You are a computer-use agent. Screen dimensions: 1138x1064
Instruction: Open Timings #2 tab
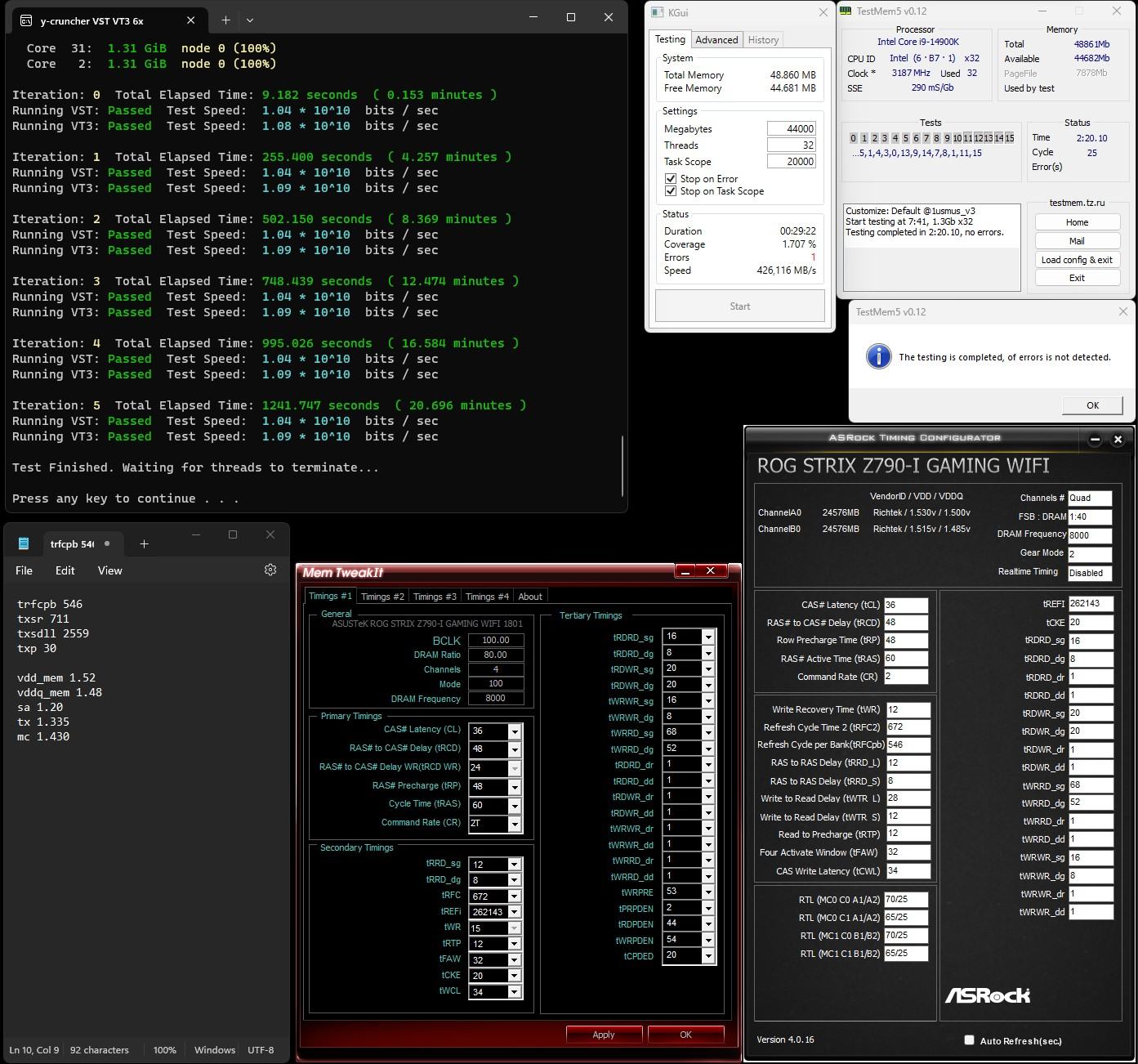(382, 597)
